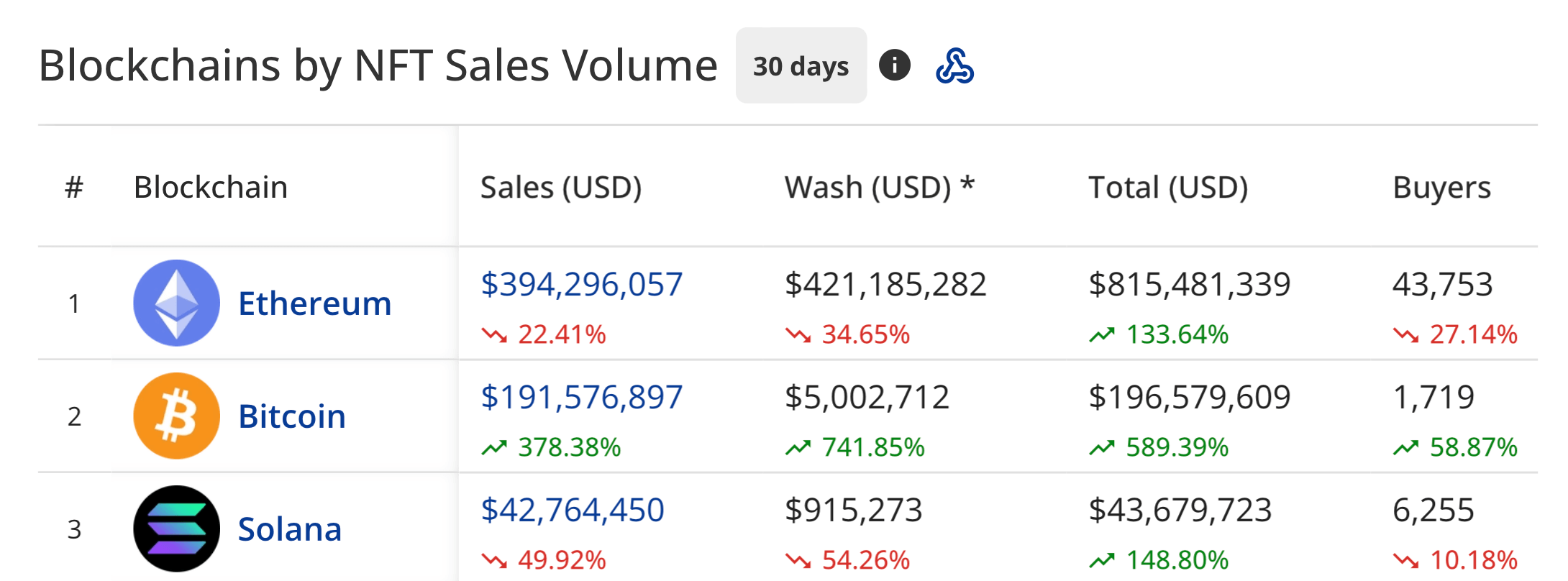Open the Solana blockchain link
The image size is (1568, 581).
[289, 529]
